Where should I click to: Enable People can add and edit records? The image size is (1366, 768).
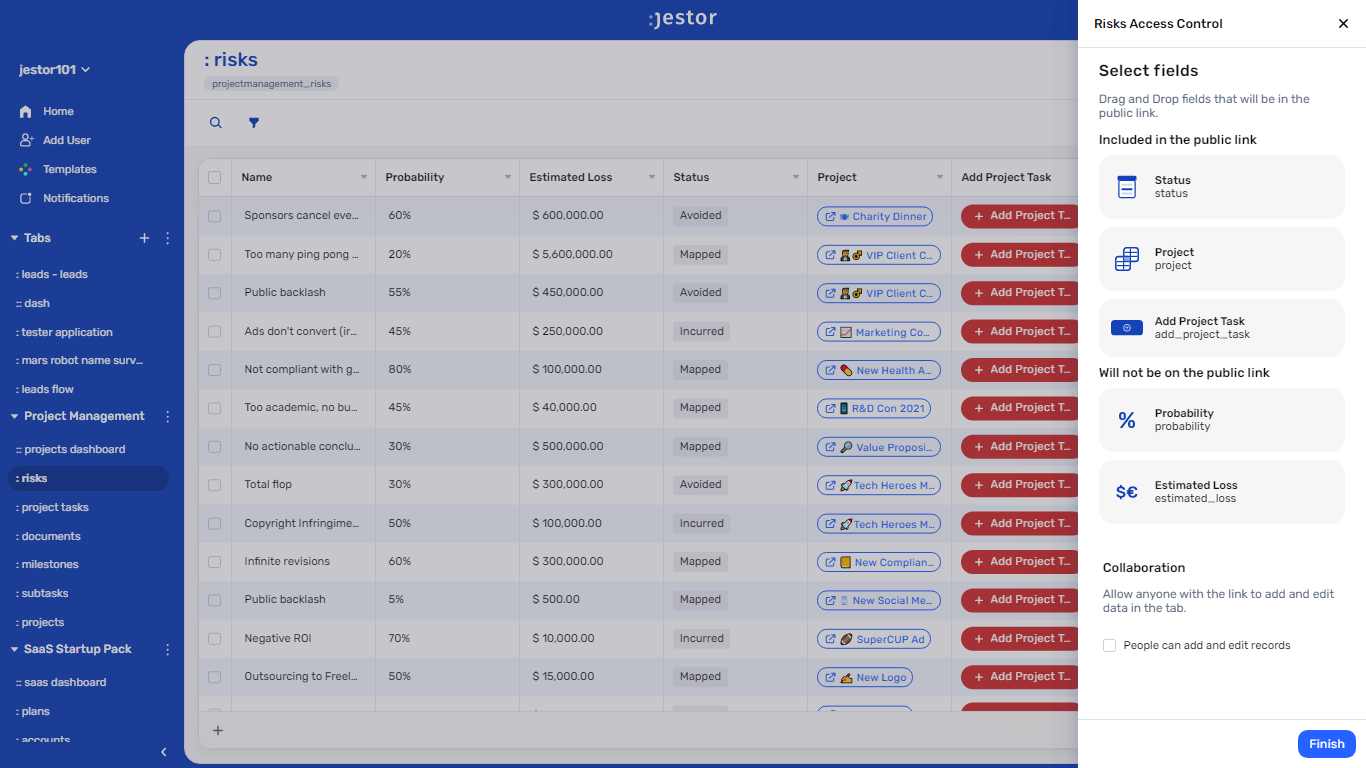pyautogui.click(x=1109, y=646)
